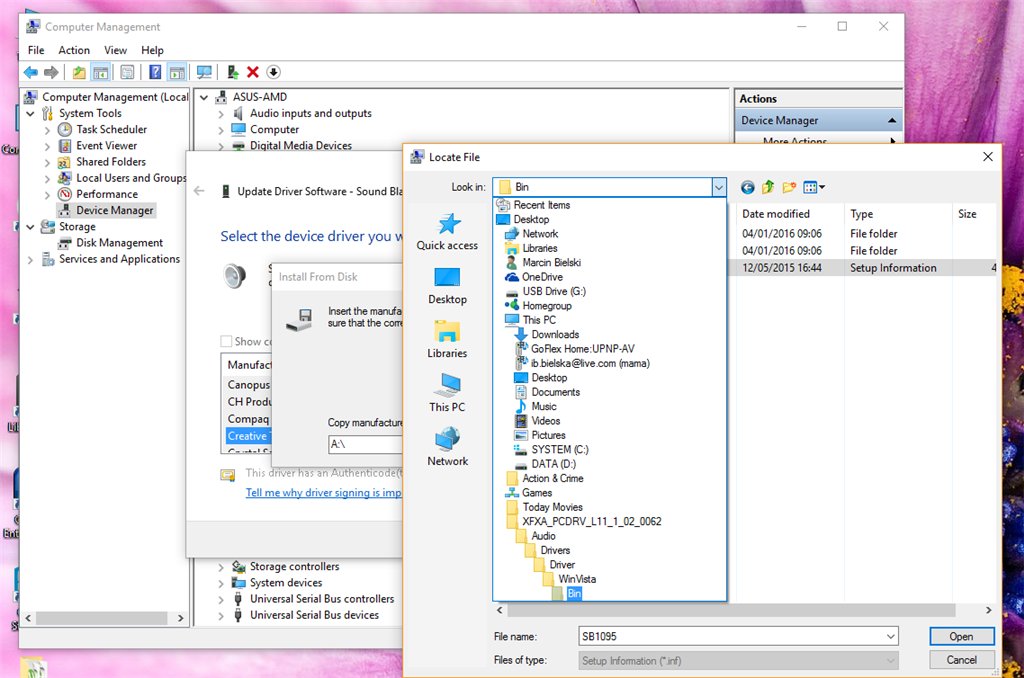1024x678 pixels.
Task: Toggle Show/Hide Action Pane toolbar icon
Action: [177, 73]
